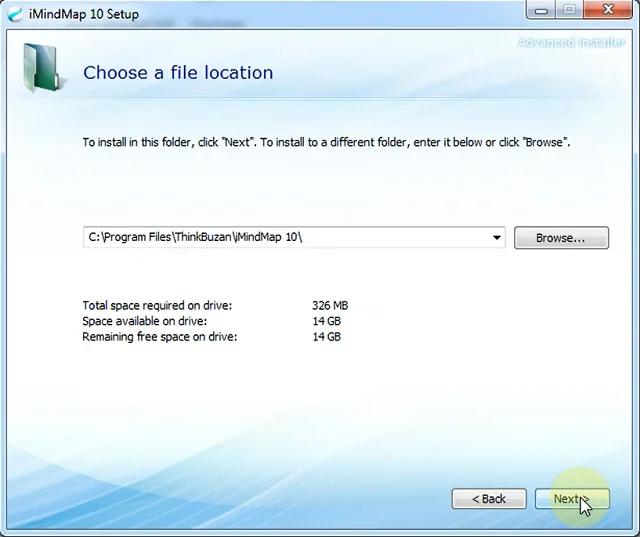The image size is (640, 537).
Task: Click the 14 GB value beside Remaining free space
Action: [x=327, y=337]
